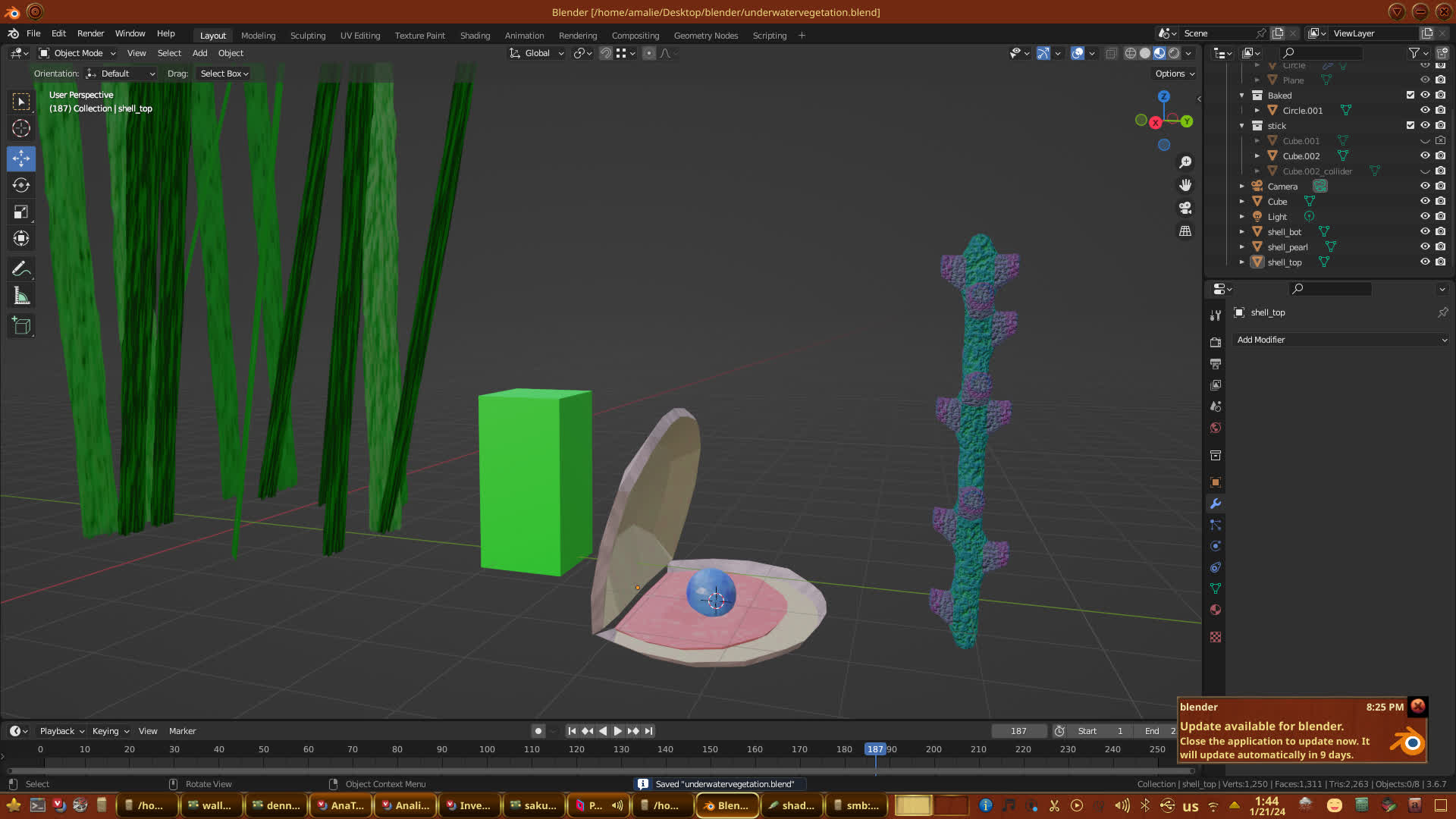
Task: Dismiss the blender update notification
Action: pyautogui.click(x=1417, y=706)
